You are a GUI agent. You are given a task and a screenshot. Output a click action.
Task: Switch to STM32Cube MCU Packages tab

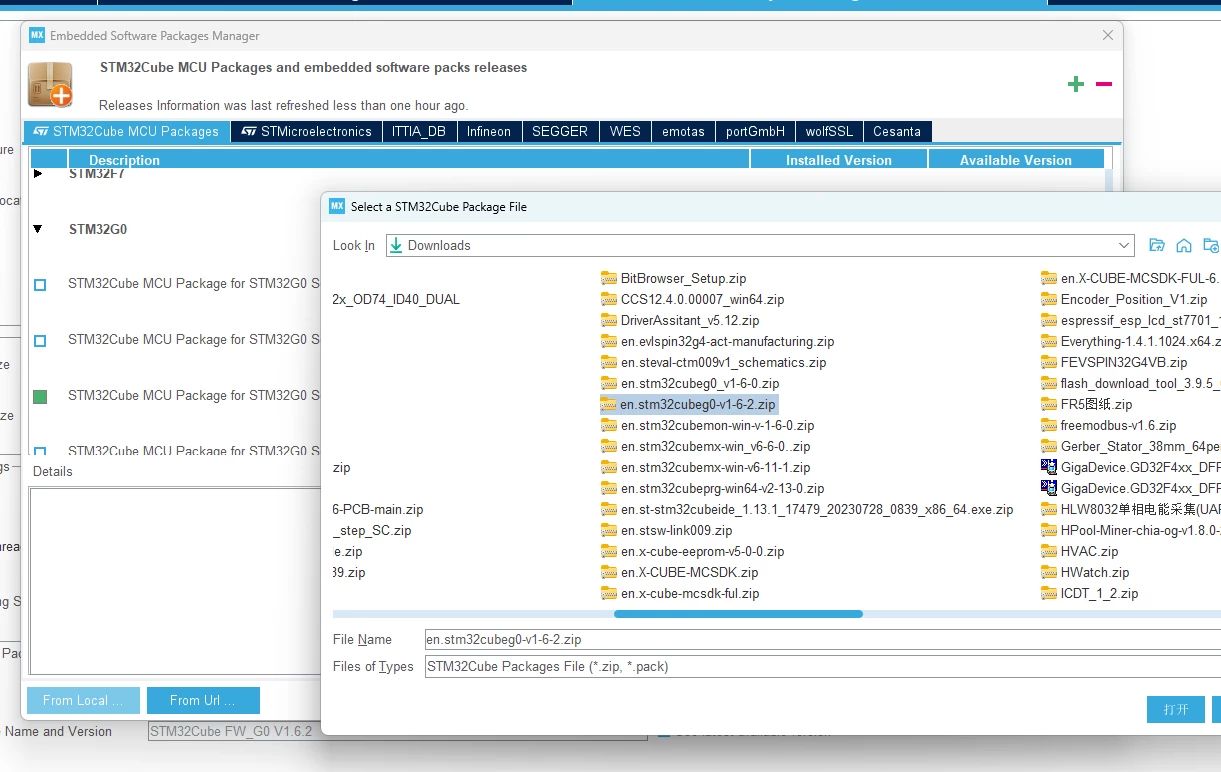[x=126, y=131]
